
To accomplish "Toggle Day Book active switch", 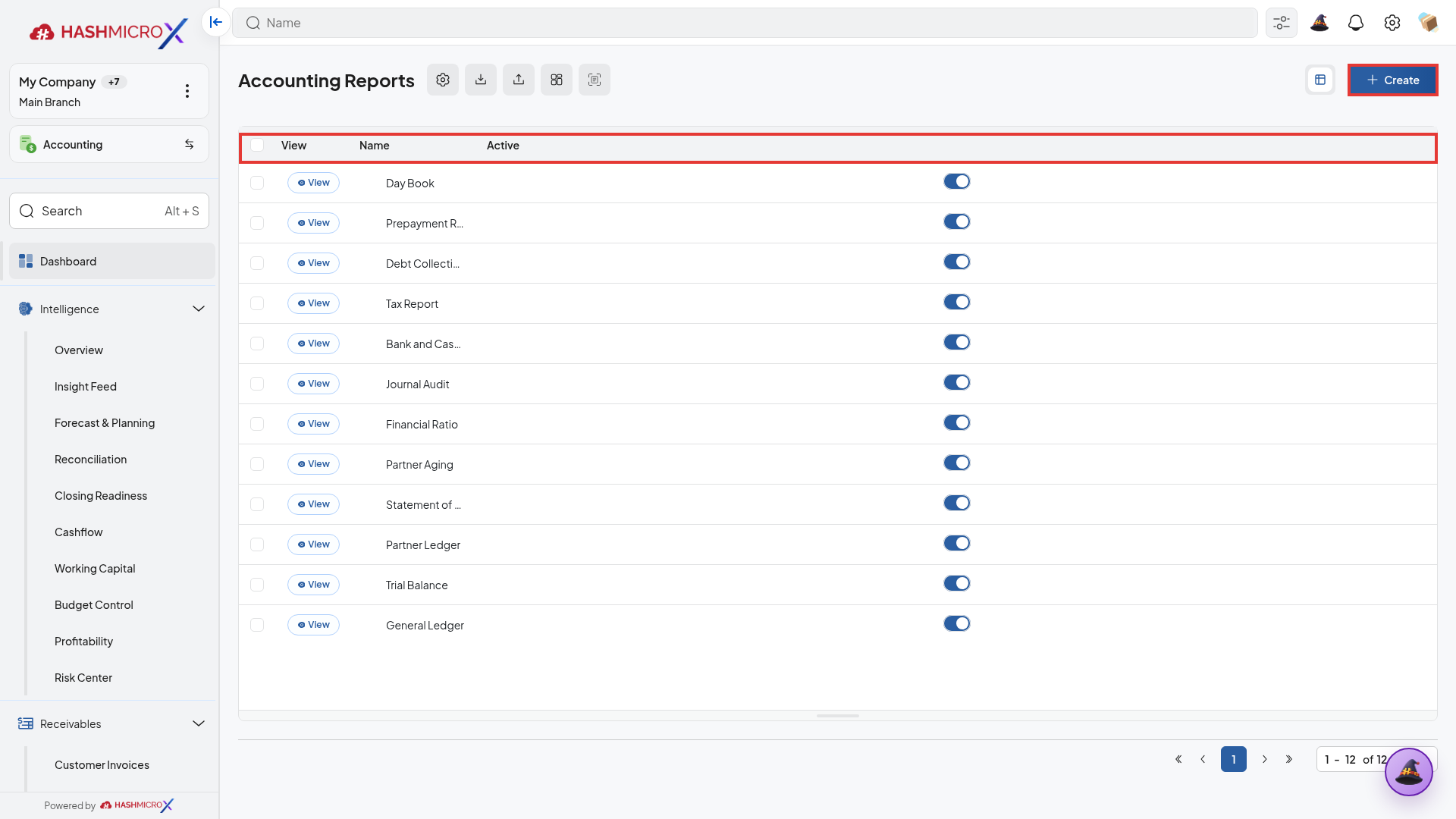I will tap(957, 181).
